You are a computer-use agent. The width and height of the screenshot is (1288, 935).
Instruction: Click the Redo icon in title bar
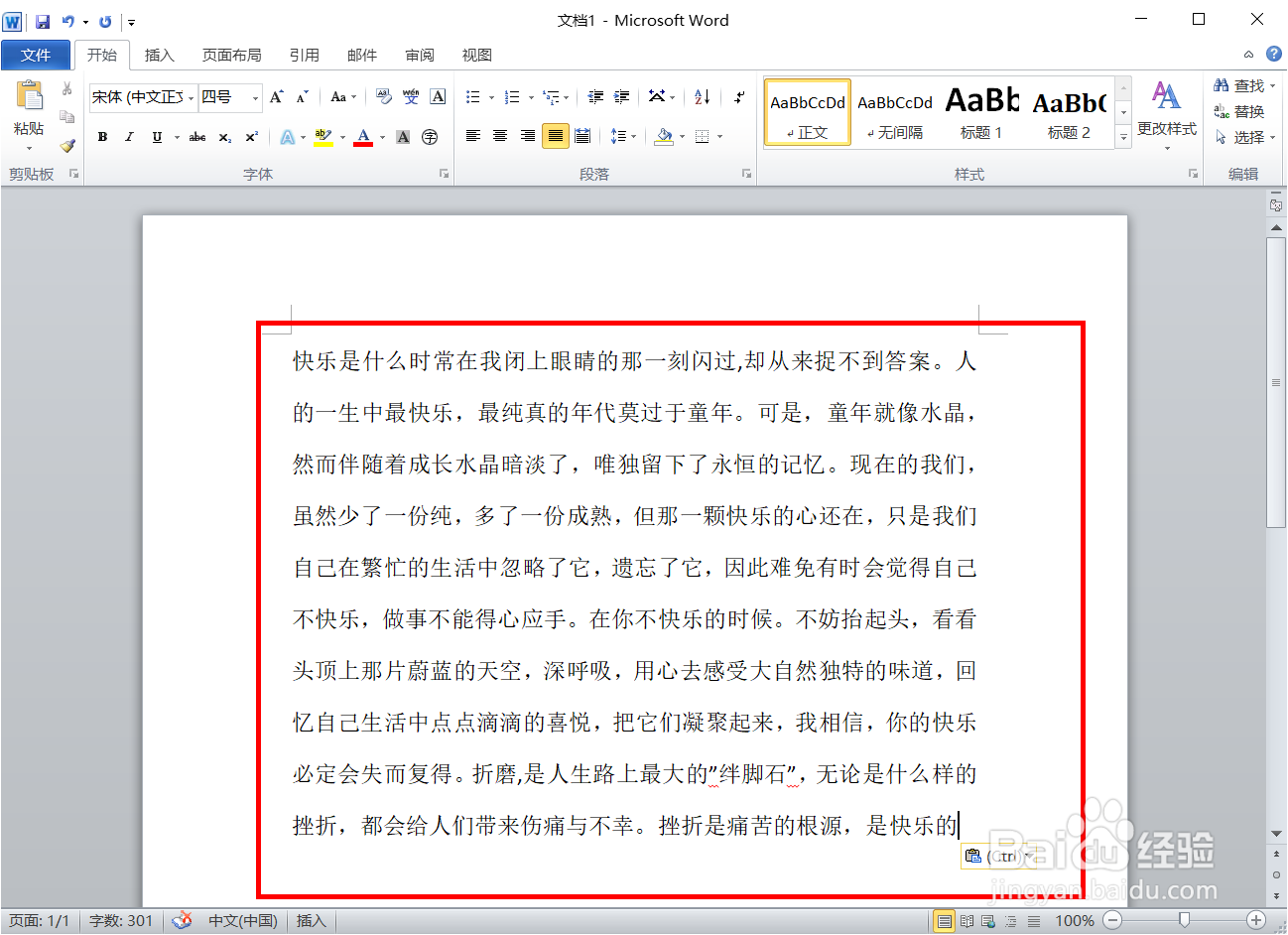(x=105, y=21)
